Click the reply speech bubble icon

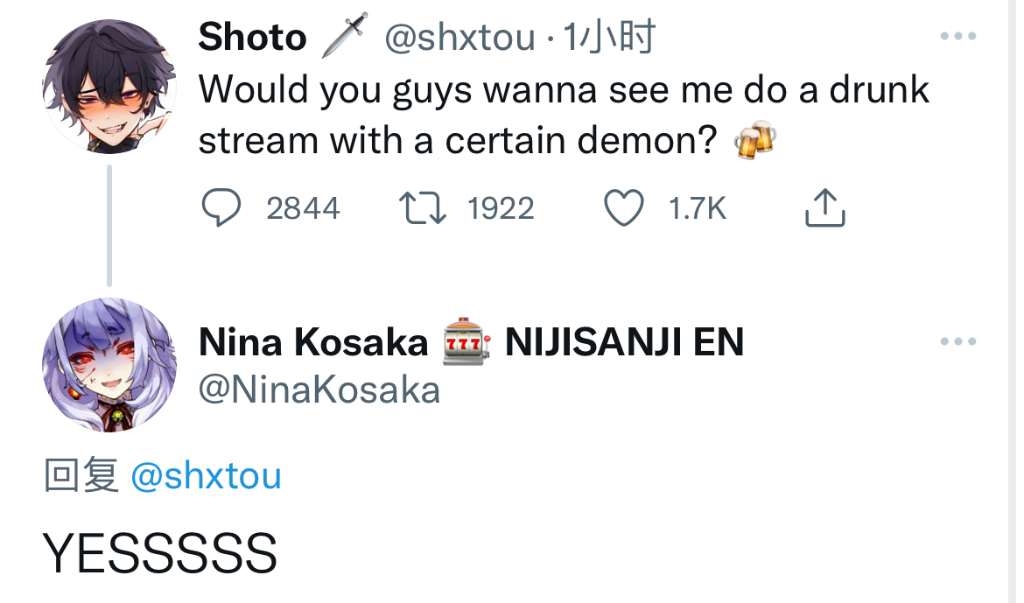pos(219,208)
